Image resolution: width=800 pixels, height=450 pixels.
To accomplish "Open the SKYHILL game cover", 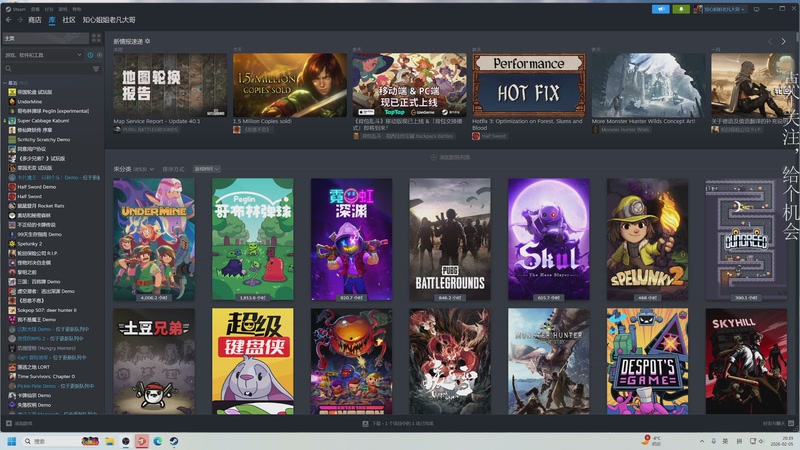I will (x=746, y=361).
